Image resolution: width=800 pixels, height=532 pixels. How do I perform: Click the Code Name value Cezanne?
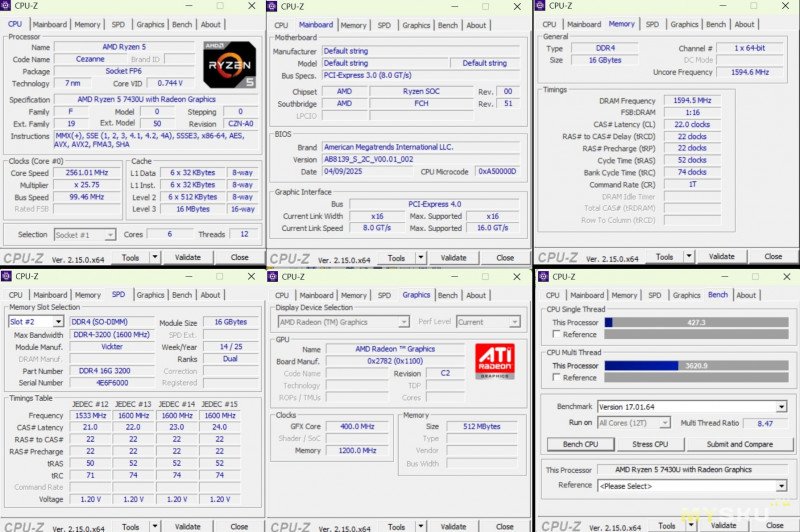click(x=90, y=59)
